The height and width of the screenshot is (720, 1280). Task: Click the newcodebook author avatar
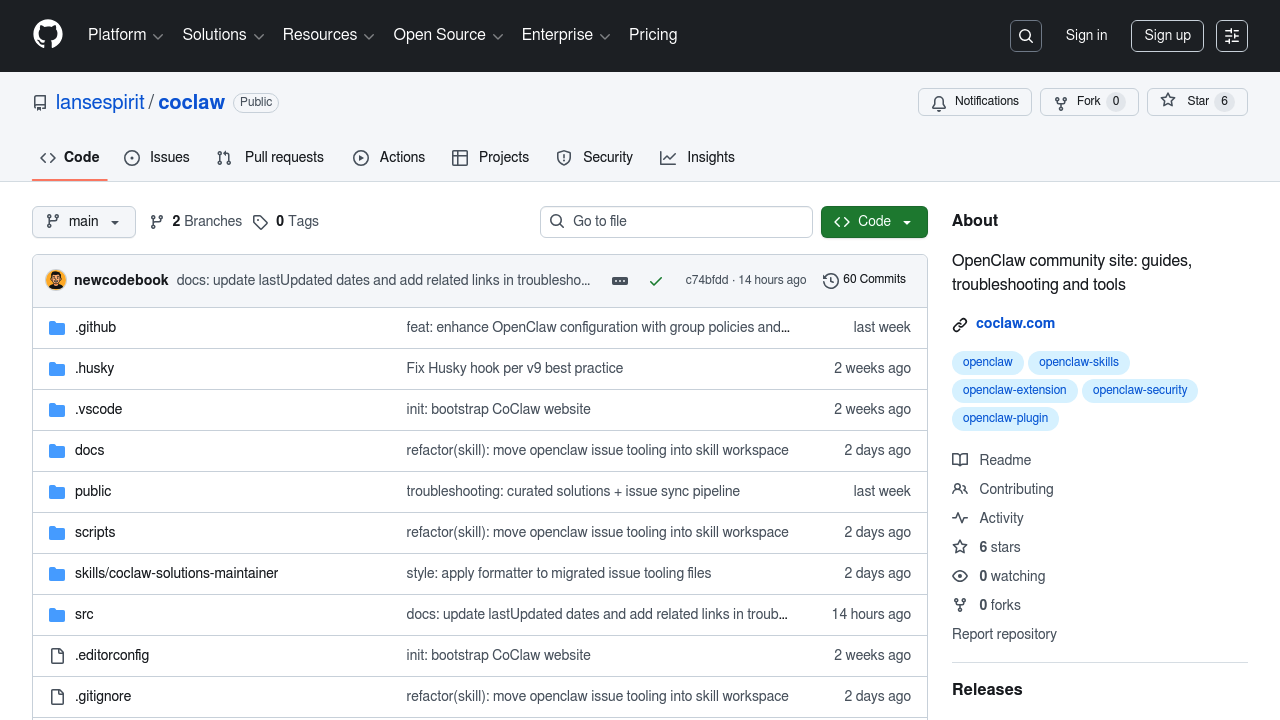(56, 280)
